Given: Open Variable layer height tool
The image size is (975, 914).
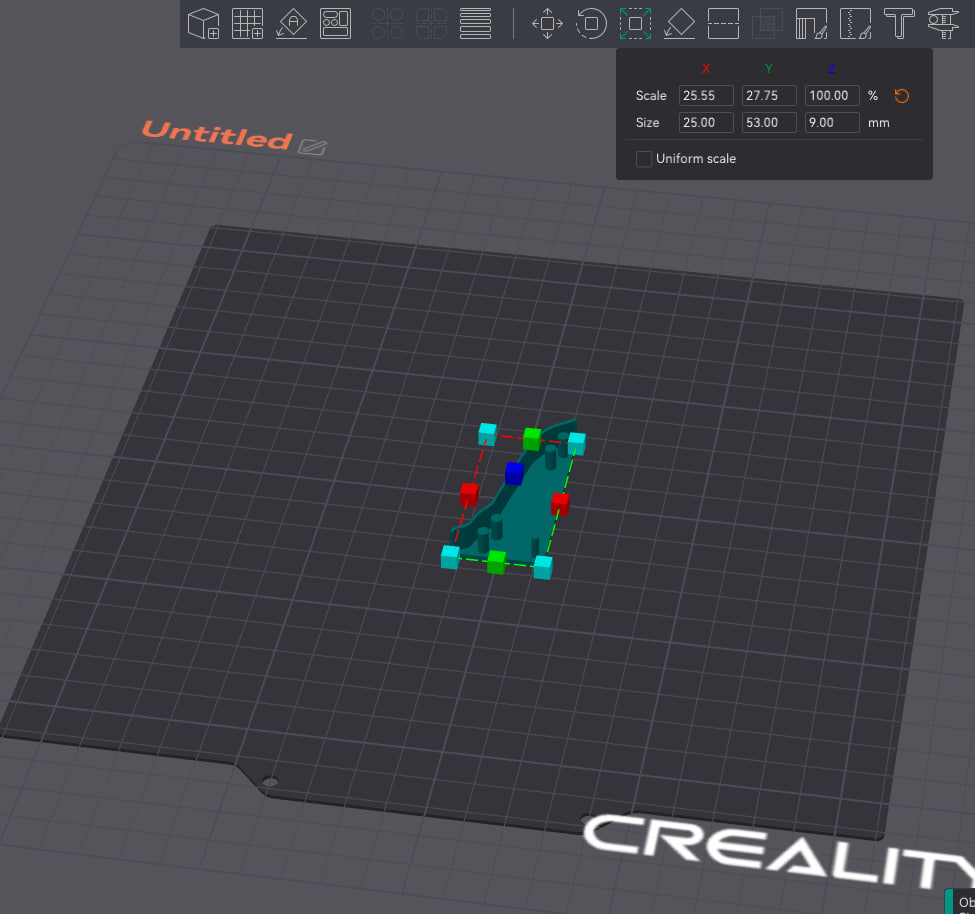Looking at the screenshot, I should click(476, 24).
